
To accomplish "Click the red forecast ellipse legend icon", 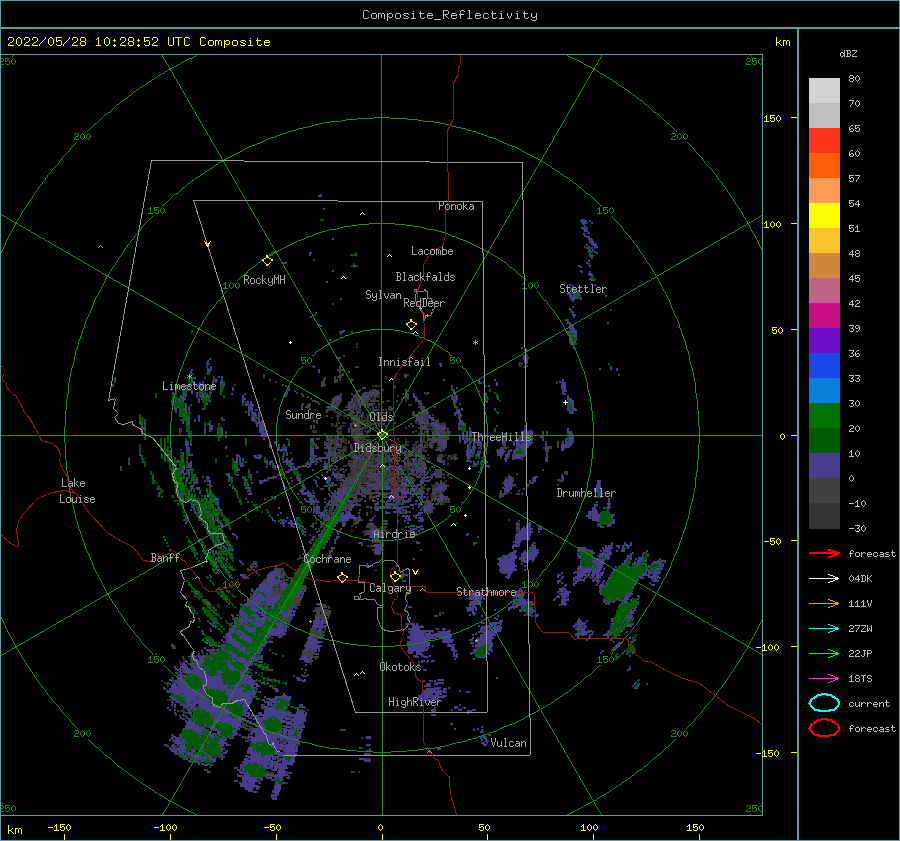I will click(x=824, y=728).
